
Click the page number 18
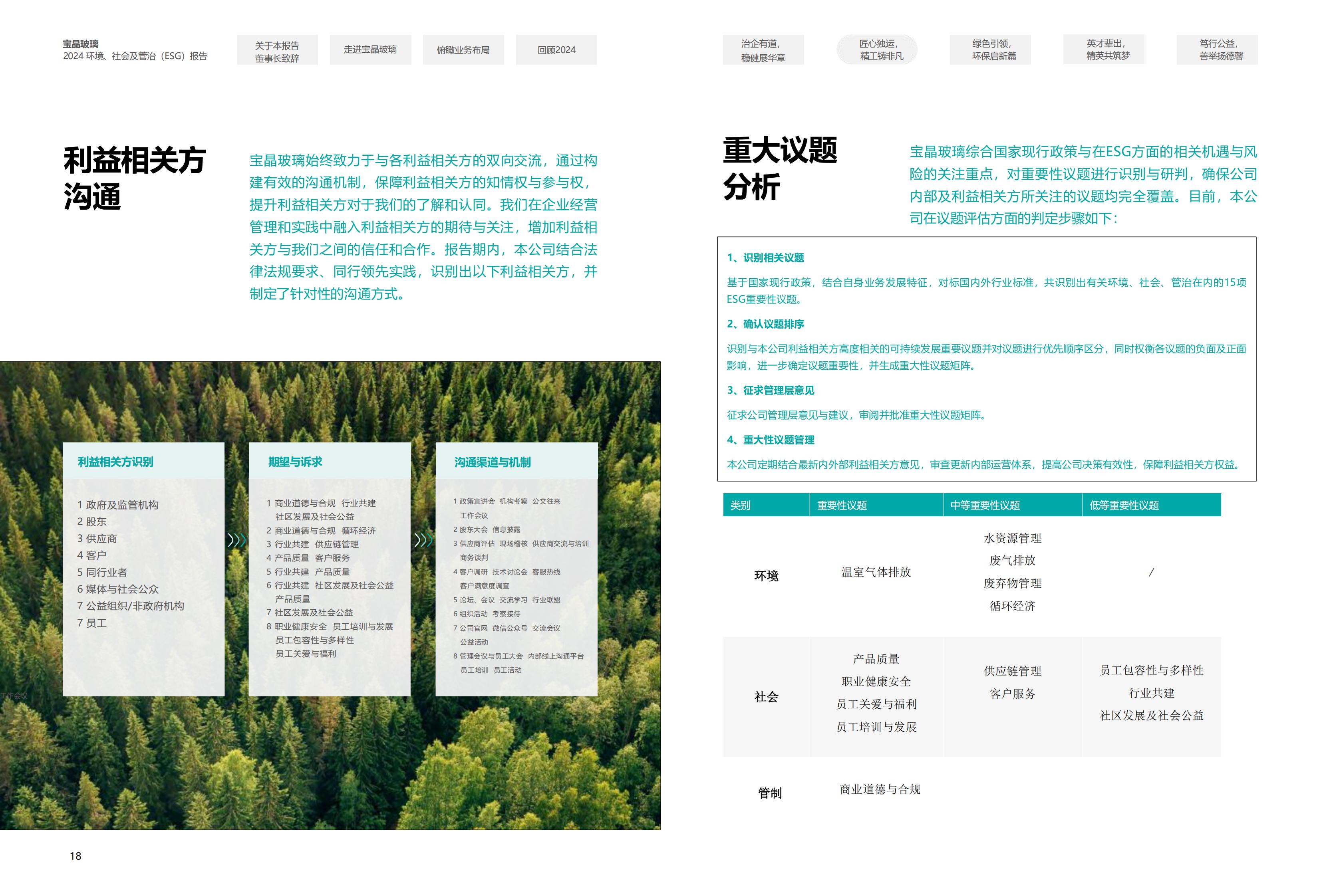(75, 856)
